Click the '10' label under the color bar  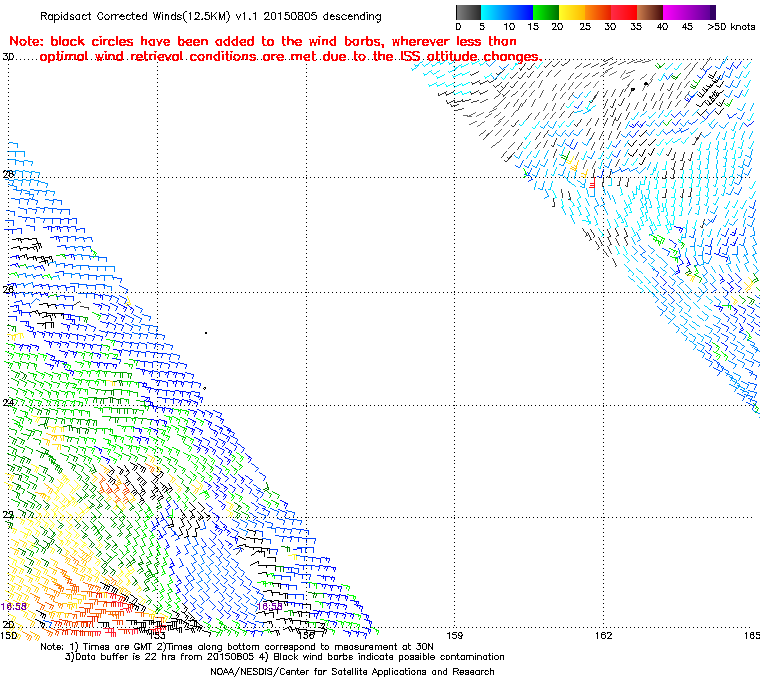click(x=509, y=27)
